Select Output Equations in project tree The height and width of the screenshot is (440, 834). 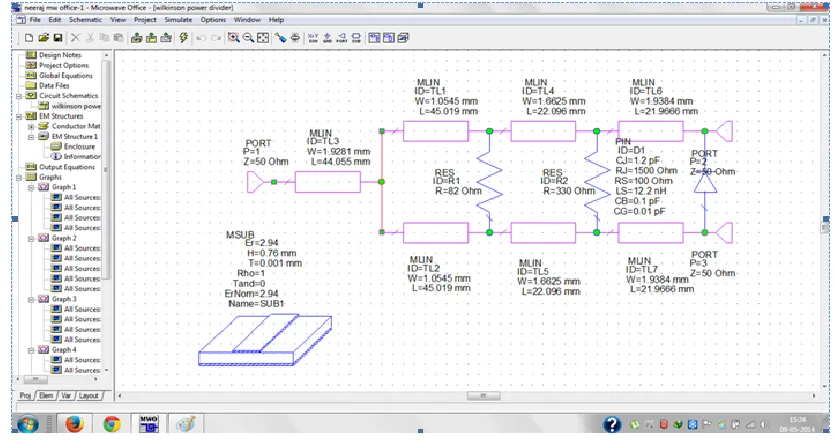tap(66, 167)
